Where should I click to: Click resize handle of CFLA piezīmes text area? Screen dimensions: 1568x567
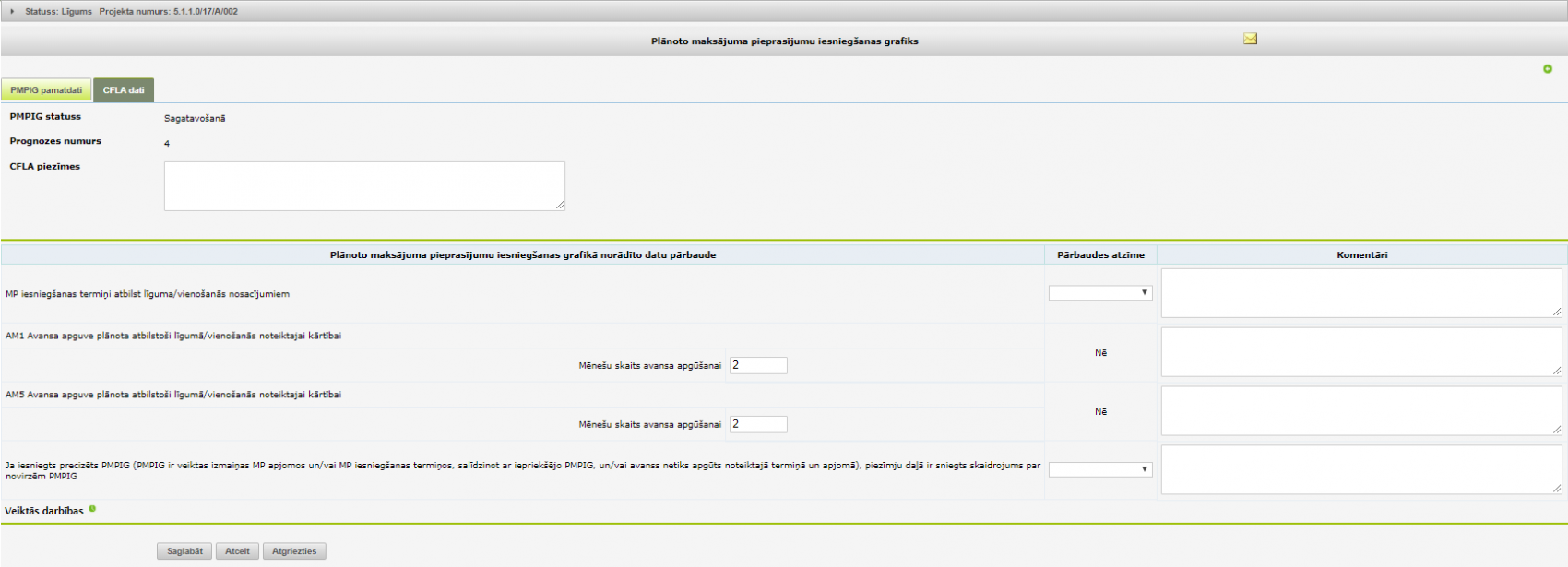coord(560,206)
